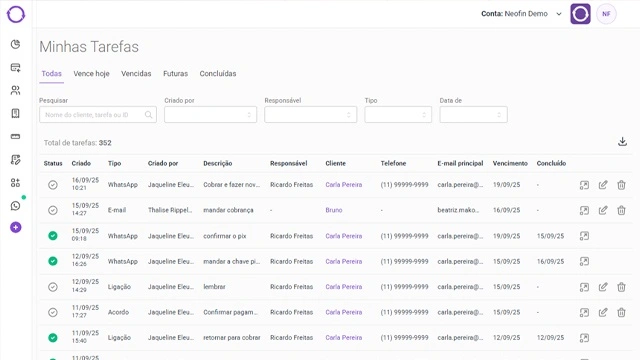Open the NF user avatar menu
Viewport: 640px width, 360px height.
pos(606,14)
